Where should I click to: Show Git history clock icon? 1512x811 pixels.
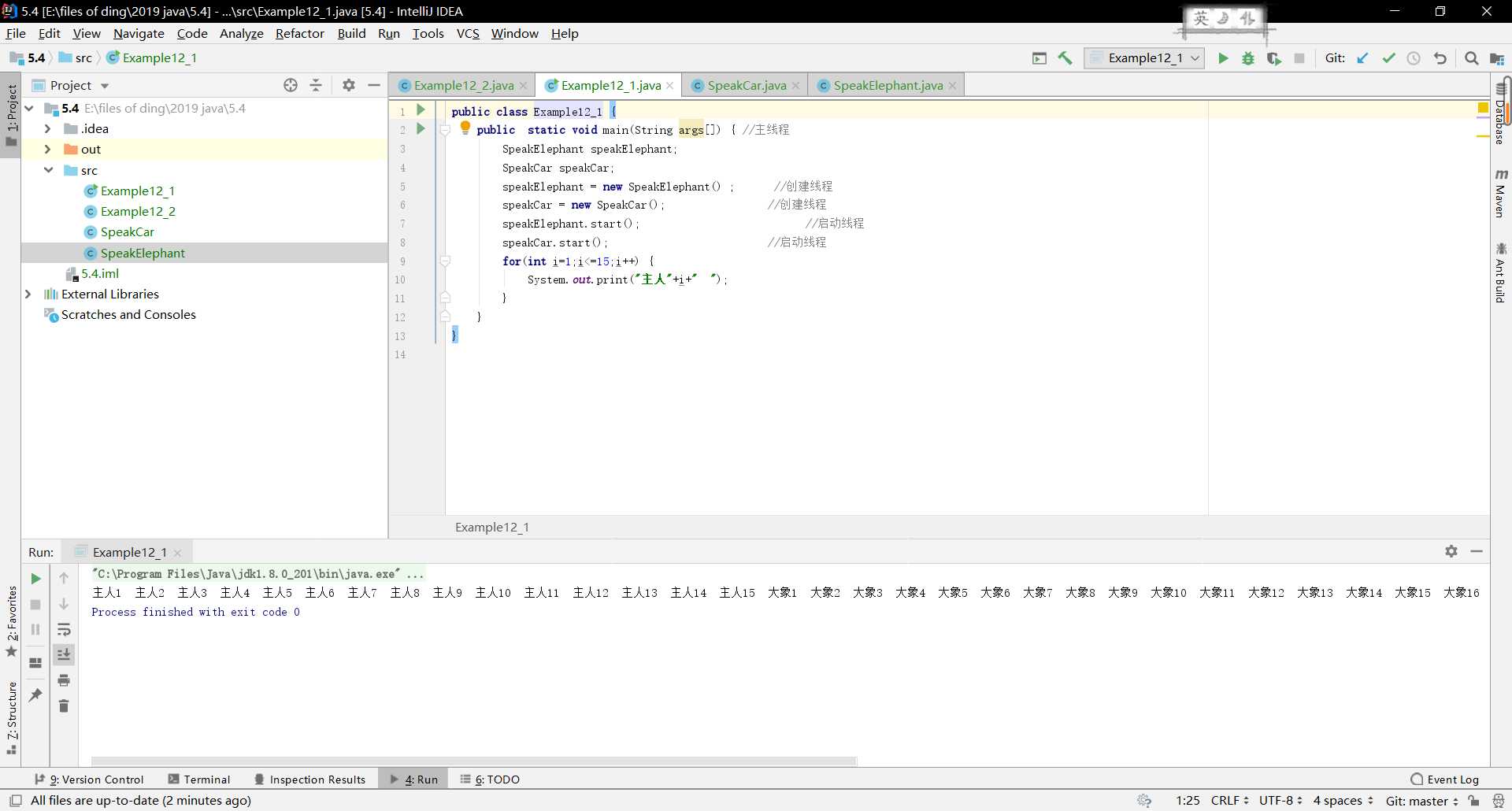click(1414, 58)
